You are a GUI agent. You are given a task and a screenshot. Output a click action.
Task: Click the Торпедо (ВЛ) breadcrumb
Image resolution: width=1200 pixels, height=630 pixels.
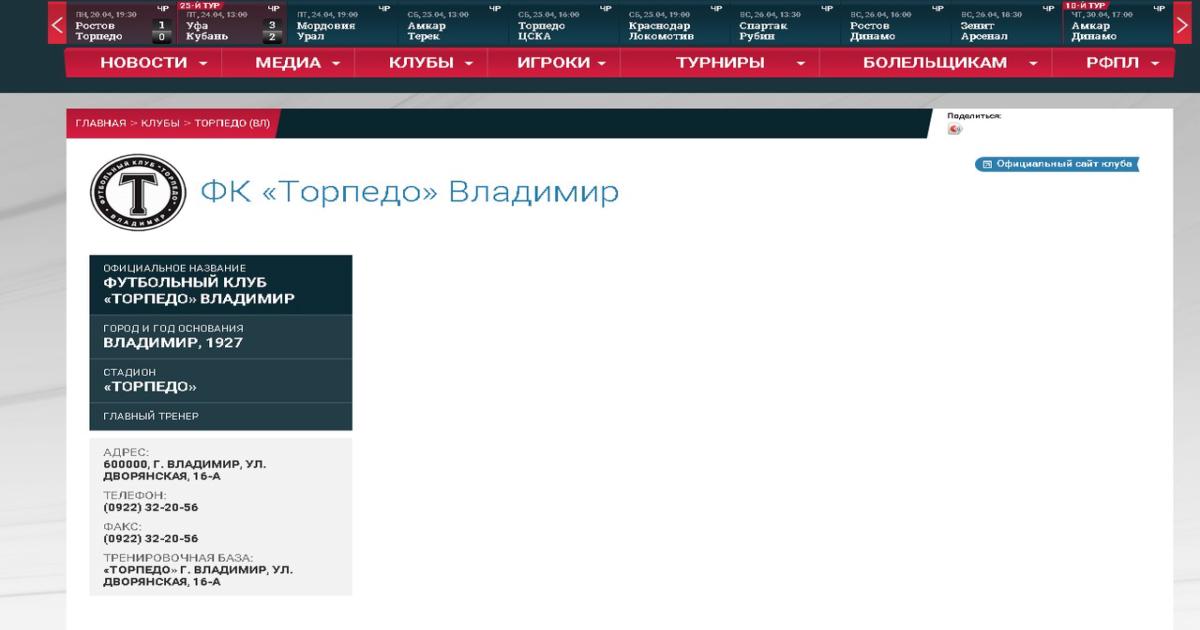[232, 124]
